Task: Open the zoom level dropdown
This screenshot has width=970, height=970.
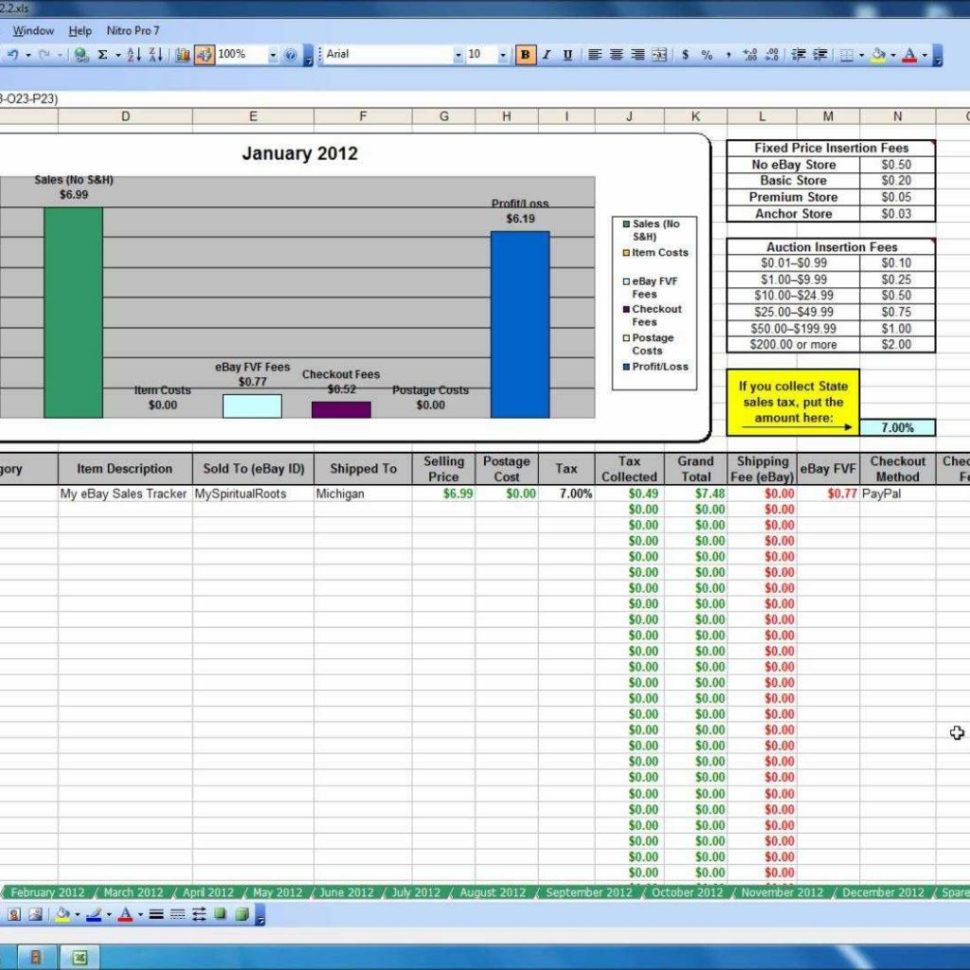Action: point(273,55)
